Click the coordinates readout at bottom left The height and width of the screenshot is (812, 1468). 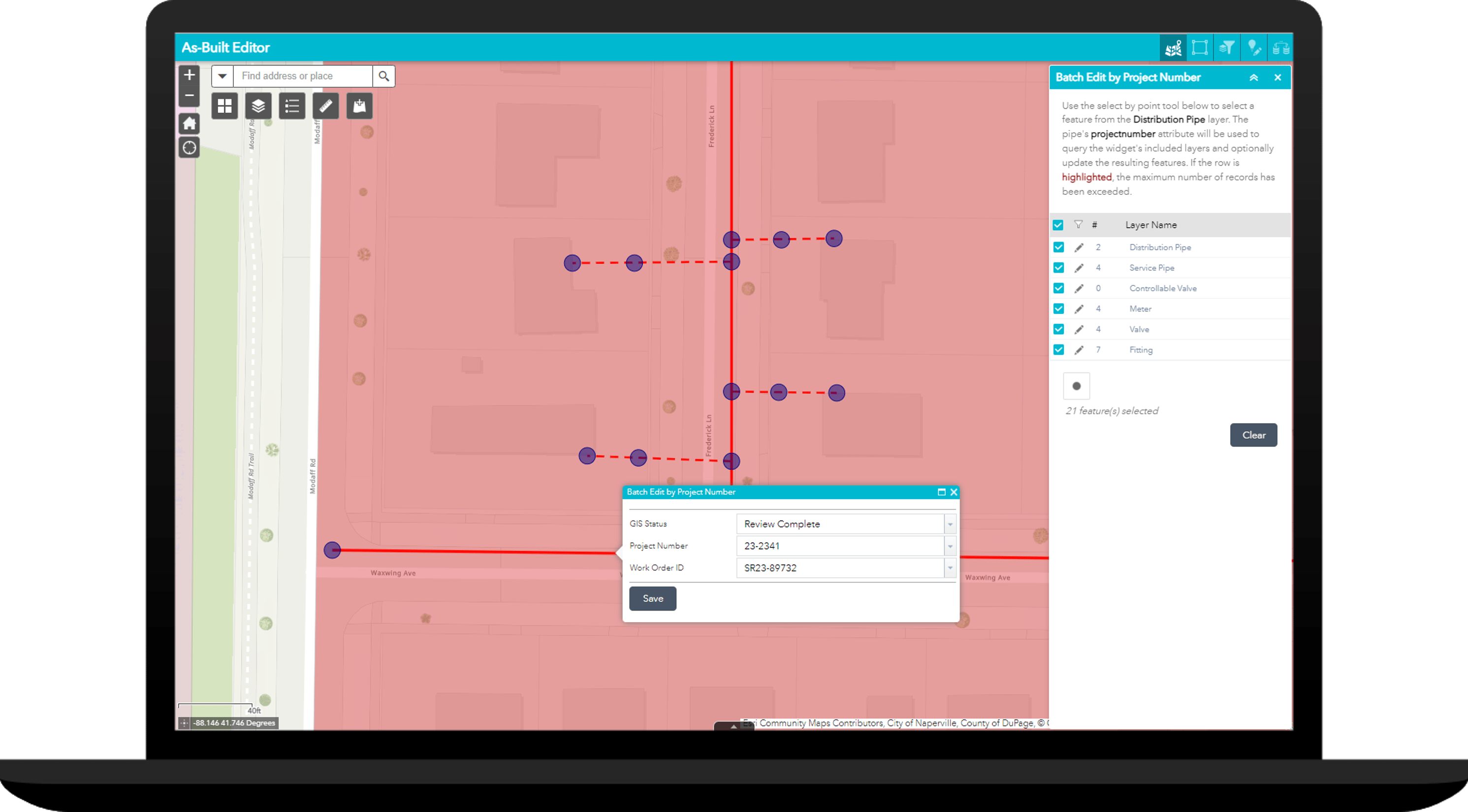pyautogui.click(x=234, y=723)
